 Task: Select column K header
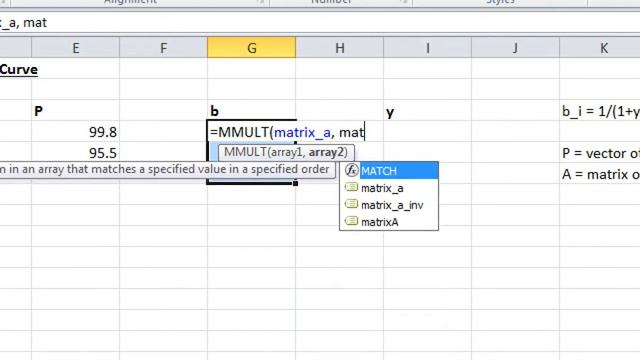tap(600, 48)
